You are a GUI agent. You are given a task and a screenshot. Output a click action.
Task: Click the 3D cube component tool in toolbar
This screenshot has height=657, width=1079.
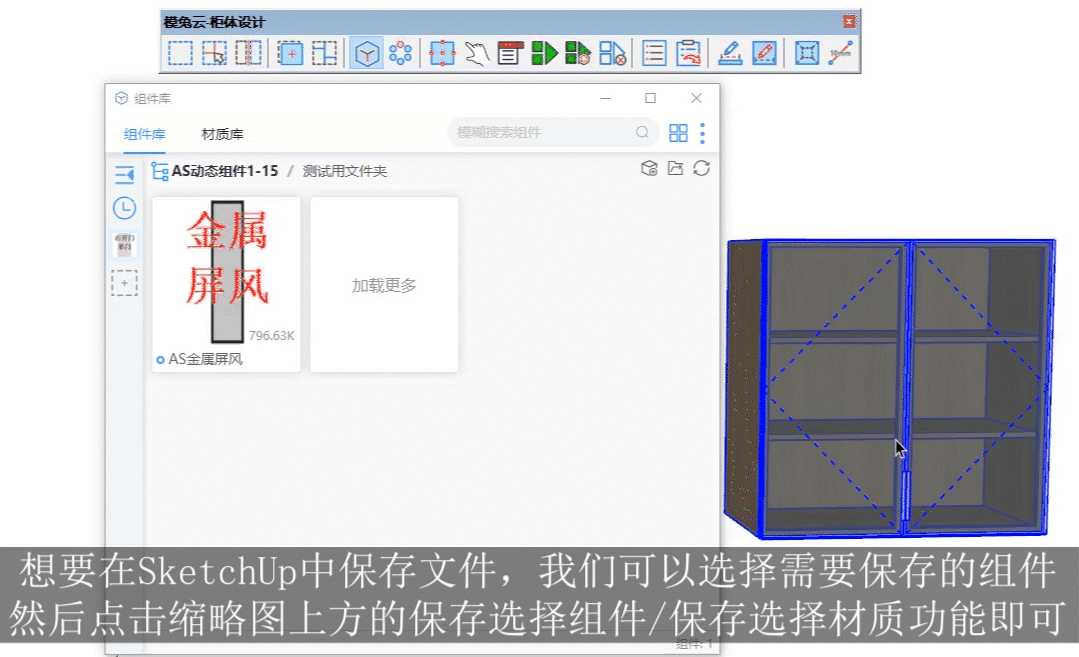[x=367, y=53]
